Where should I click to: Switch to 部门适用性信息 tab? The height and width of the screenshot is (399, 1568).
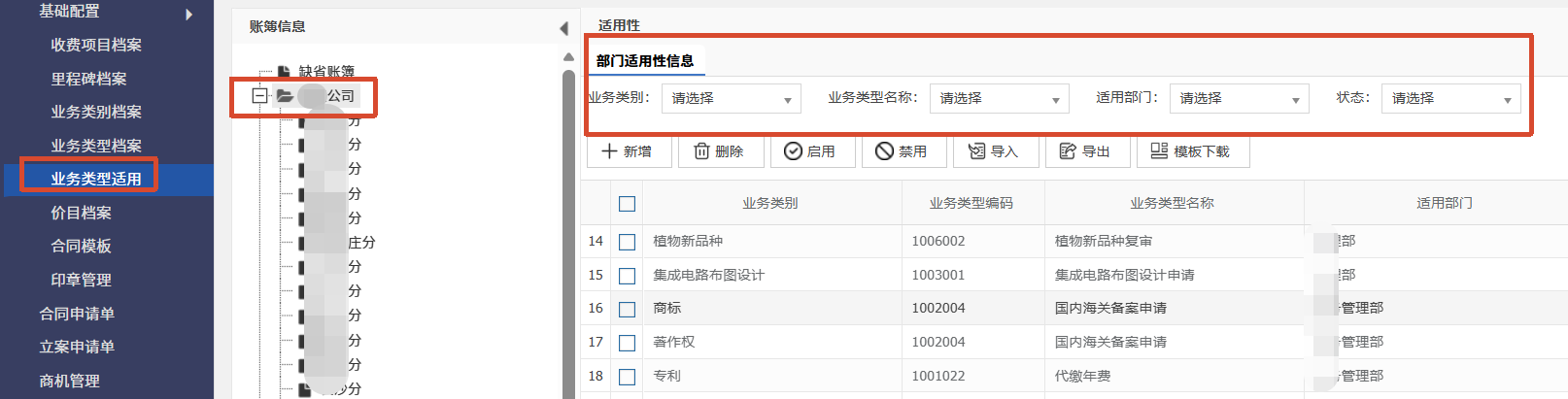pos(645,61)
